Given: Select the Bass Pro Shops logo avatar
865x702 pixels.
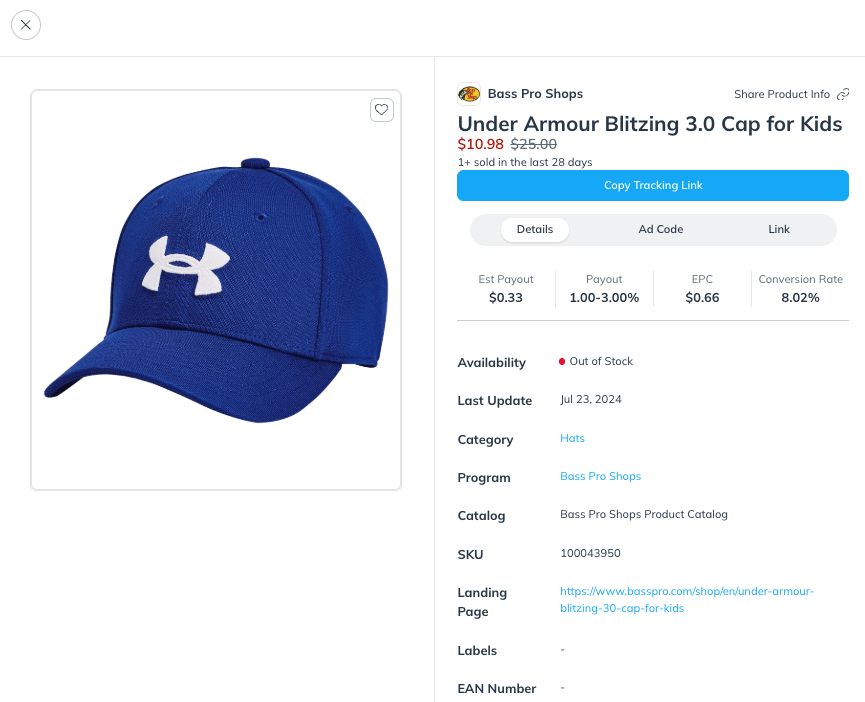Looking at the screenshot, I should click(469, 93).
